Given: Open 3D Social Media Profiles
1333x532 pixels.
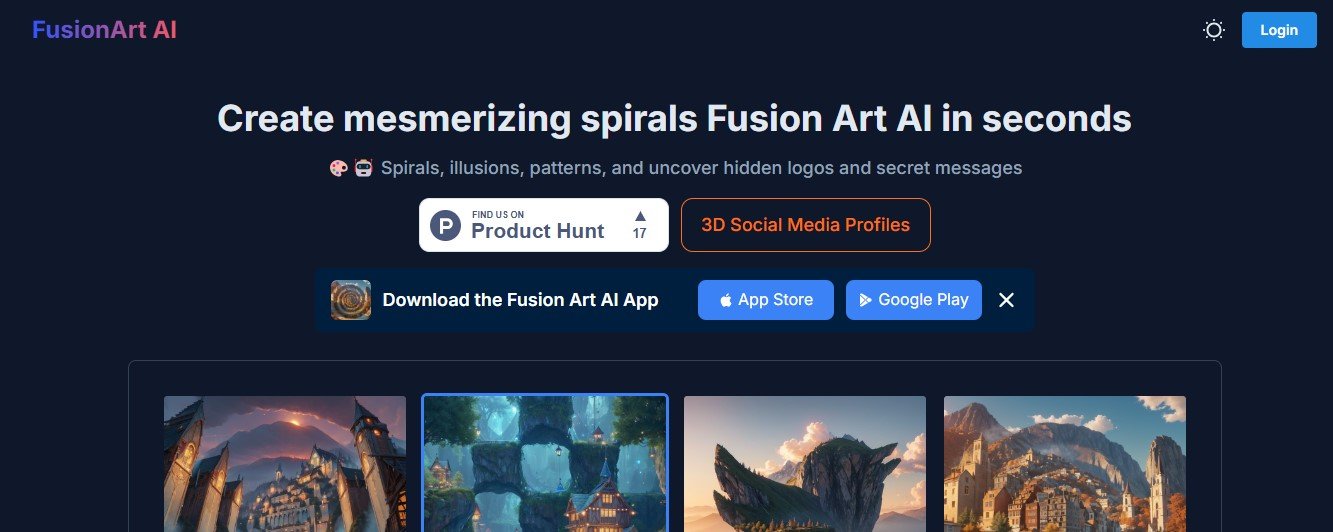Looking at the screenshot, I should pyautogui.click(x=806, y=225).
